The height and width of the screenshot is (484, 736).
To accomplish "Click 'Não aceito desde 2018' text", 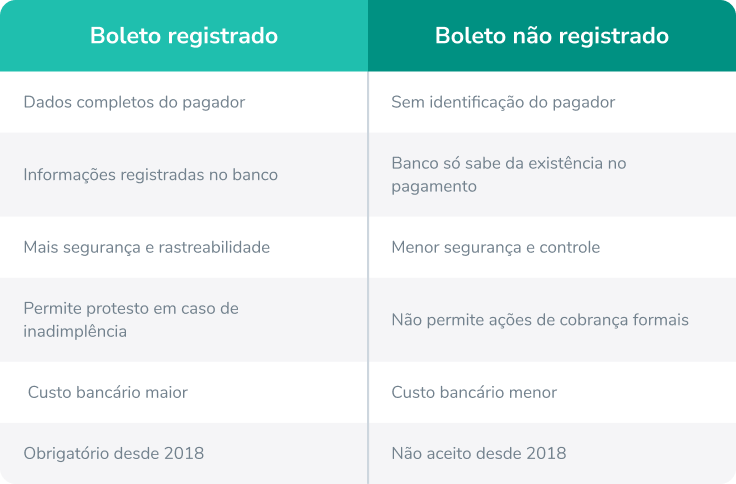I will [x=479, y=453].
